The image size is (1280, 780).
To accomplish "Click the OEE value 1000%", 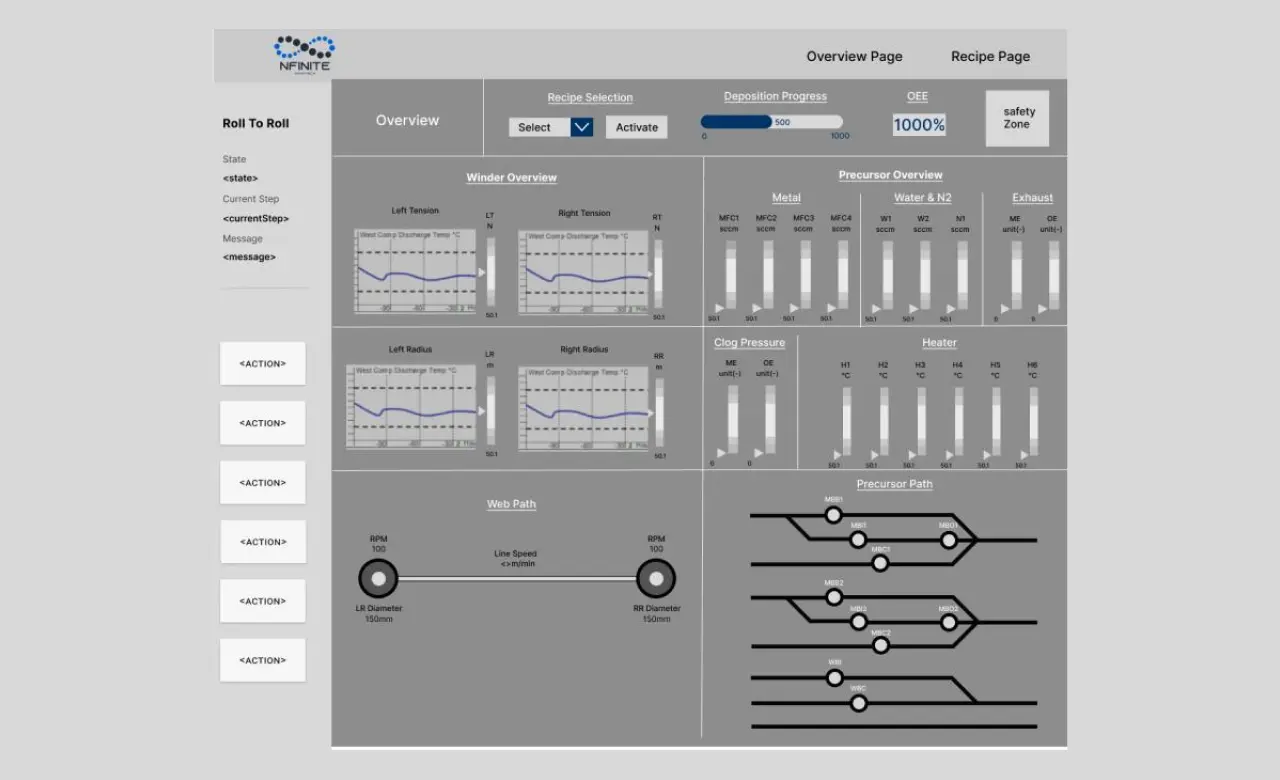I will (919, 125).
